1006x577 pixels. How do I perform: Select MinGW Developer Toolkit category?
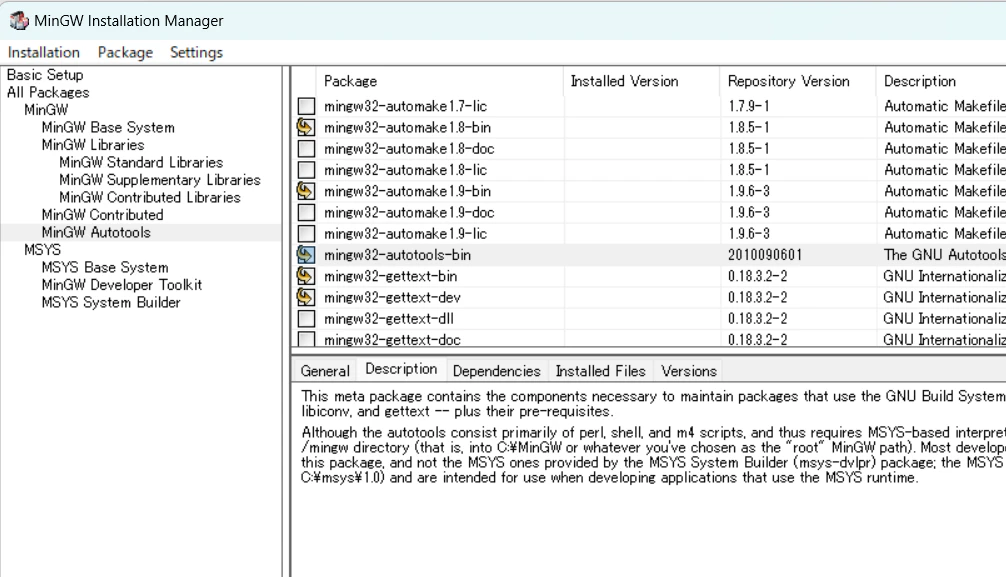122,284
